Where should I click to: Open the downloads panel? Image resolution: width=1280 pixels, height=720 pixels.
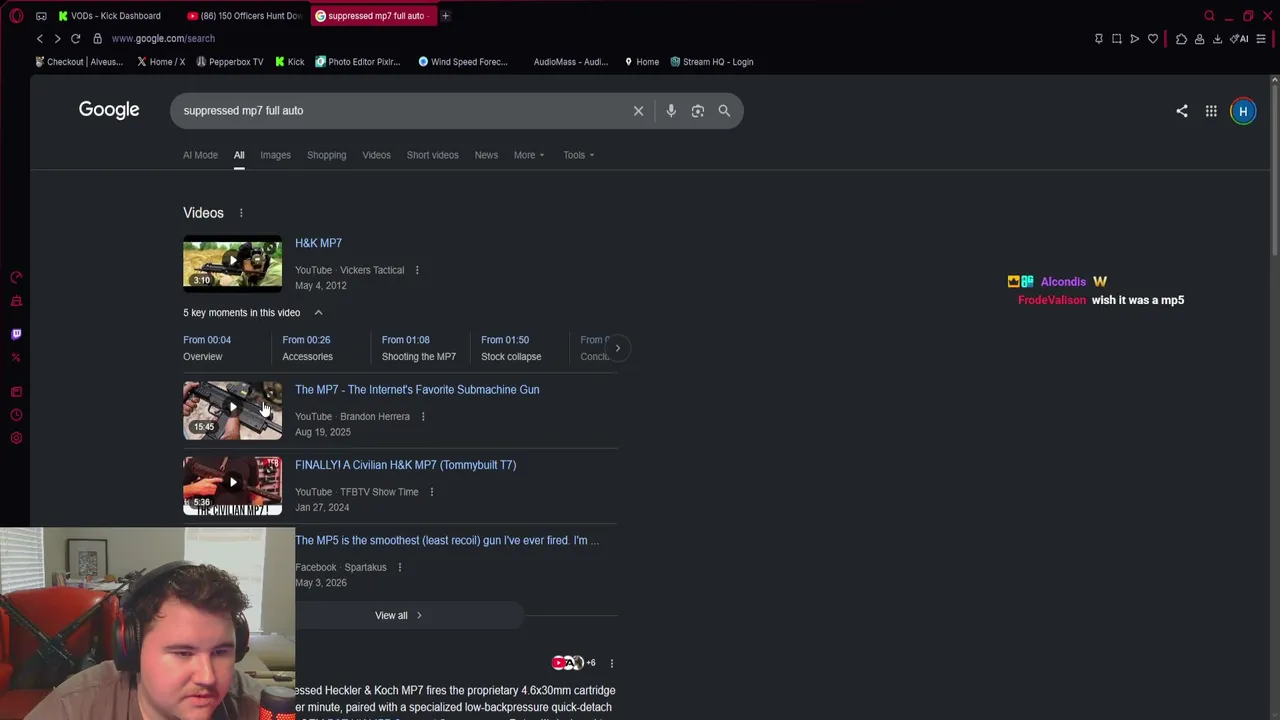1217,39
